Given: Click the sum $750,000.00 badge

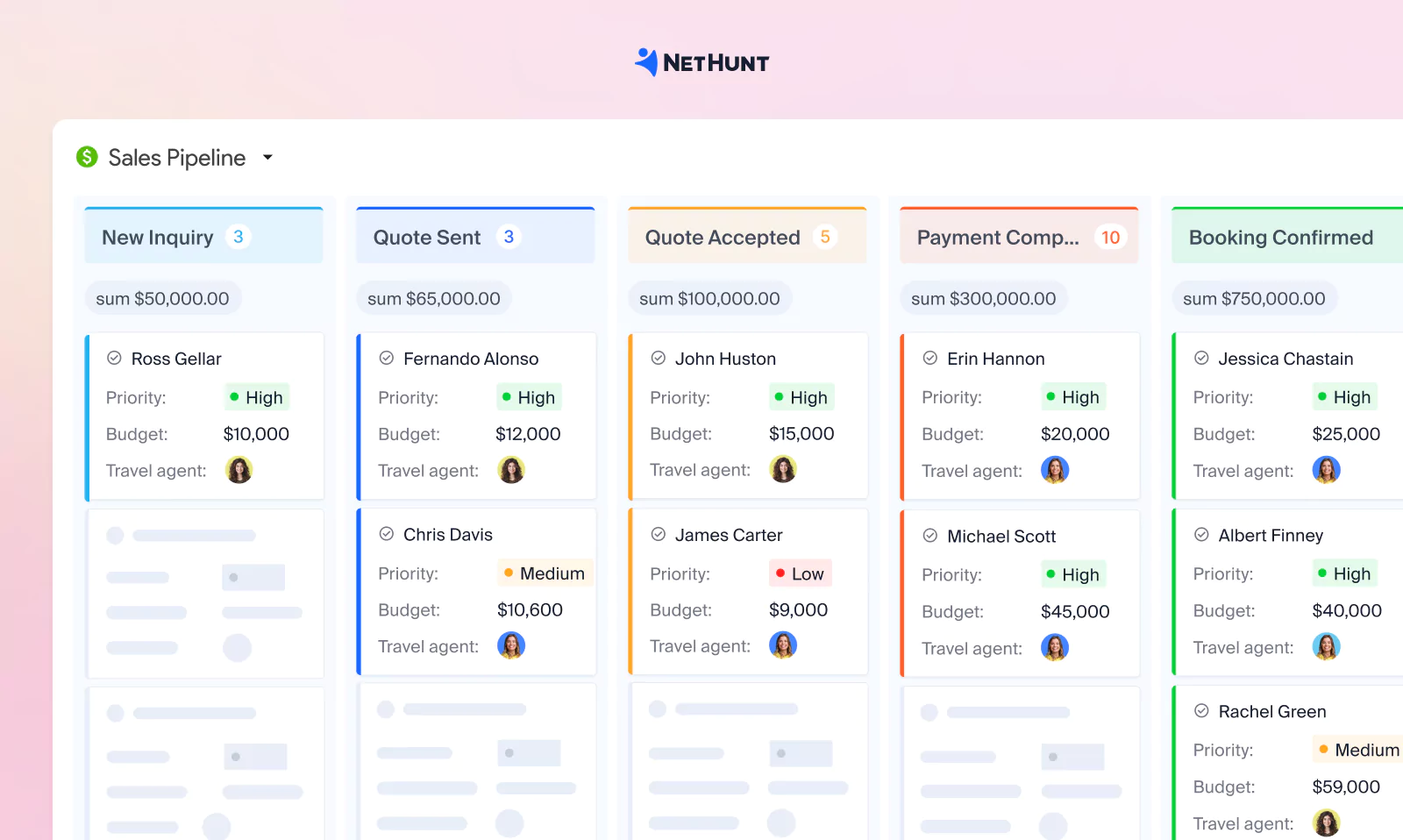Looking at the screenshot, I should [x=1254, y=298].
